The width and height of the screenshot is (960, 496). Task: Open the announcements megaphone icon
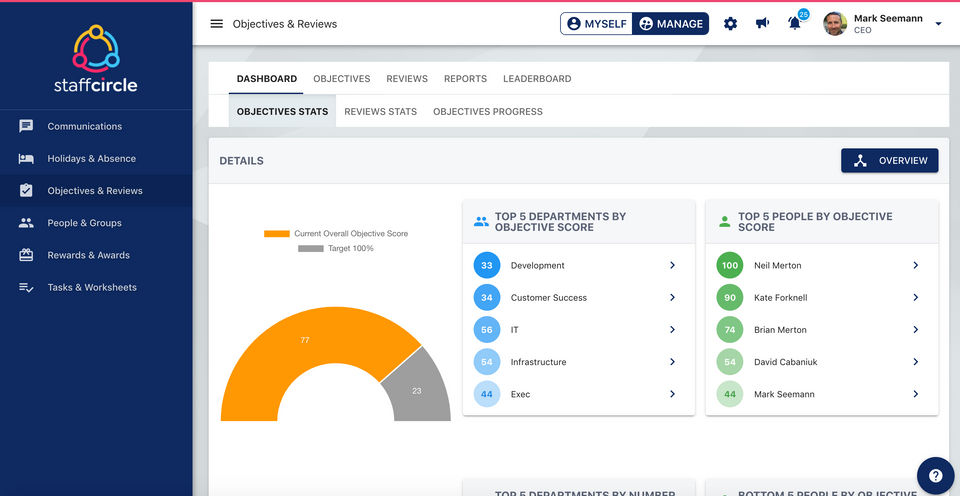763,24
